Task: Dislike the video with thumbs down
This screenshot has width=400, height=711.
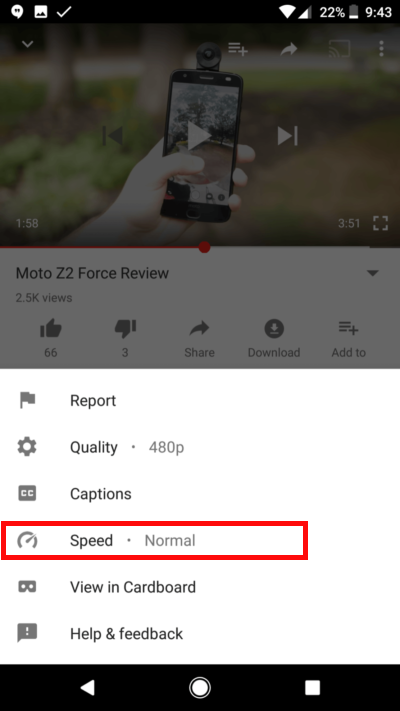Action: tap(125, 338)
